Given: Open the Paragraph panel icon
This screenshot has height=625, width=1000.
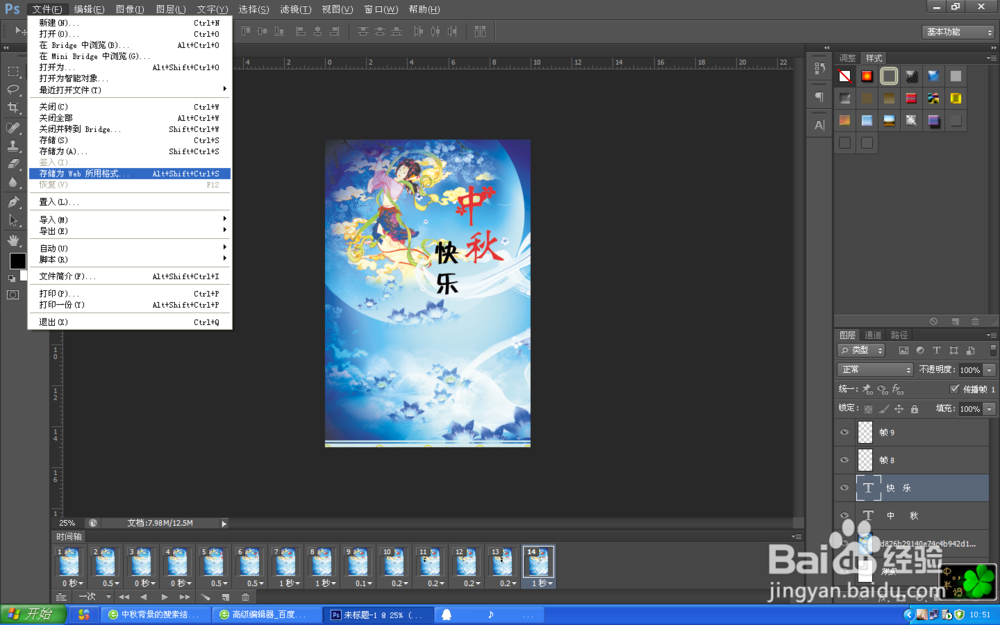Looking at the screenshot, I should [820, 97].
